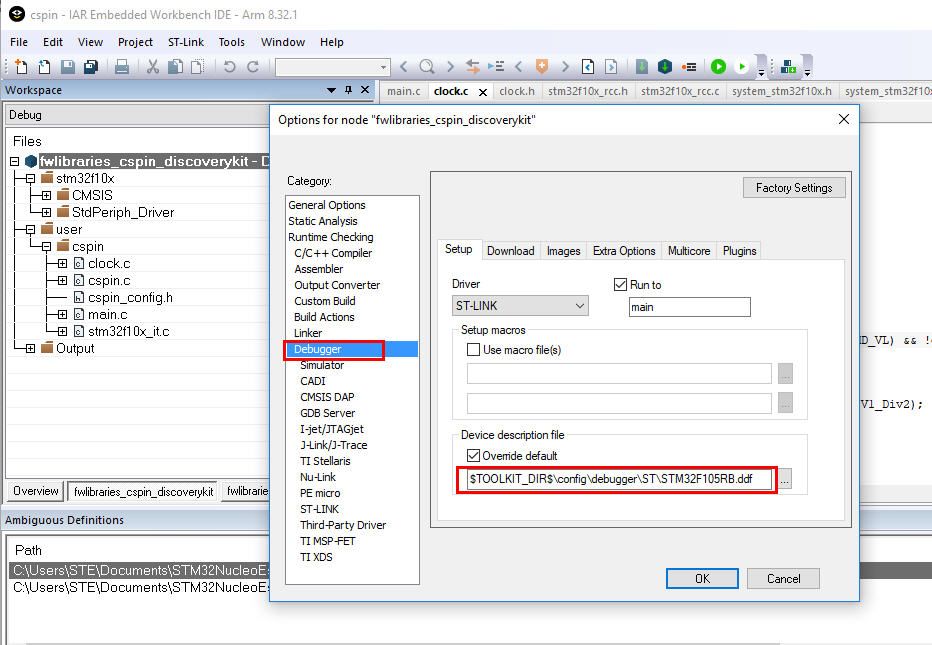
Task: Click the Open file toolbar icon
Action: tap(45, 67)
